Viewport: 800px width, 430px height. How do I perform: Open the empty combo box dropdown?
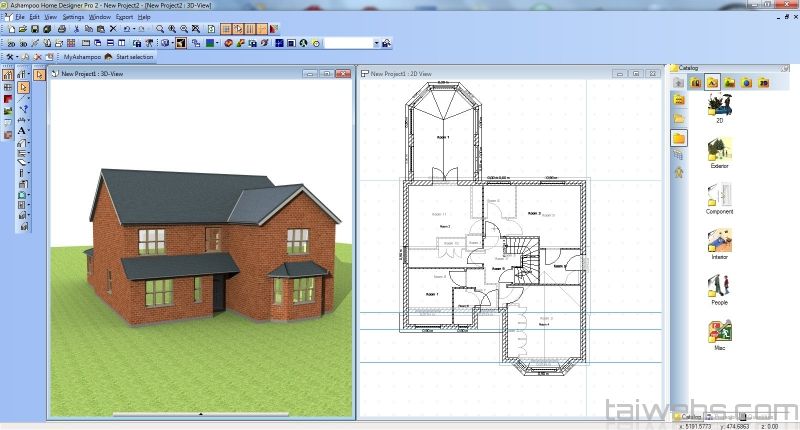(377, 44)
